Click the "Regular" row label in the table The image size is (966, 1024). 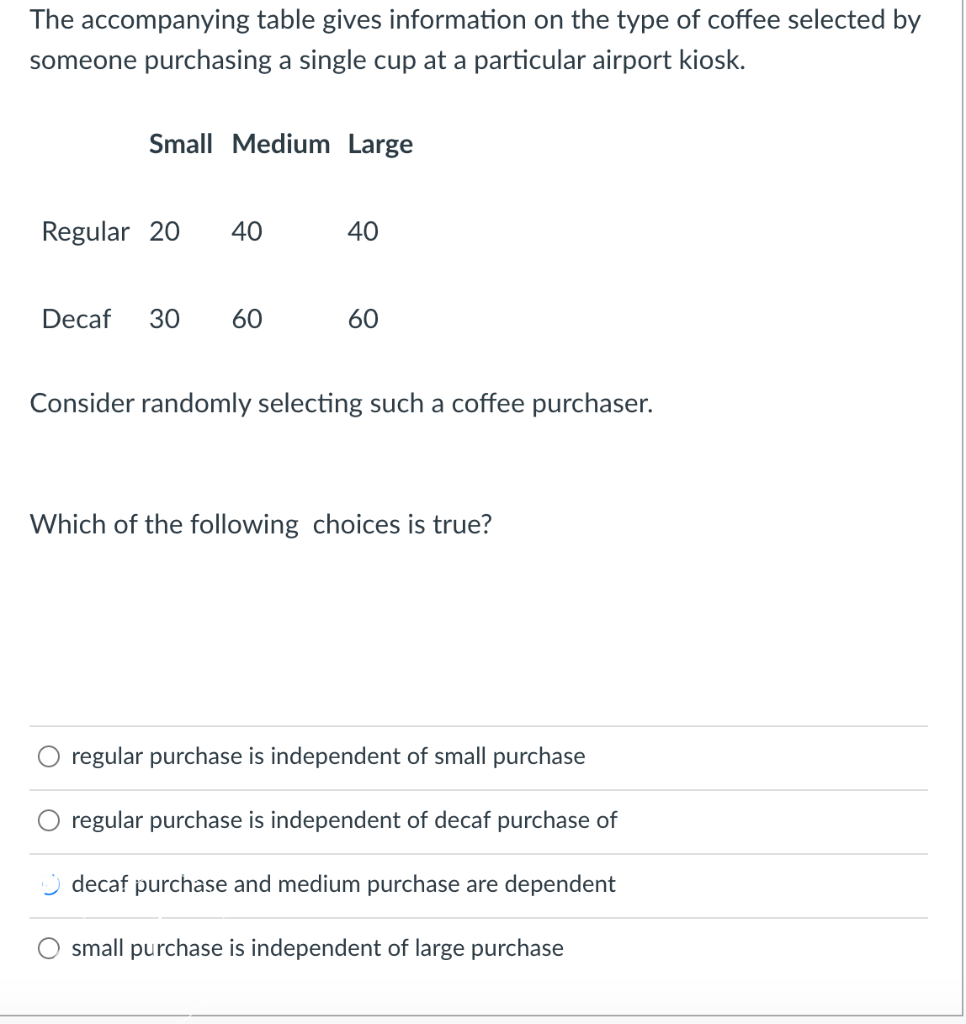[x=86, y=232]
